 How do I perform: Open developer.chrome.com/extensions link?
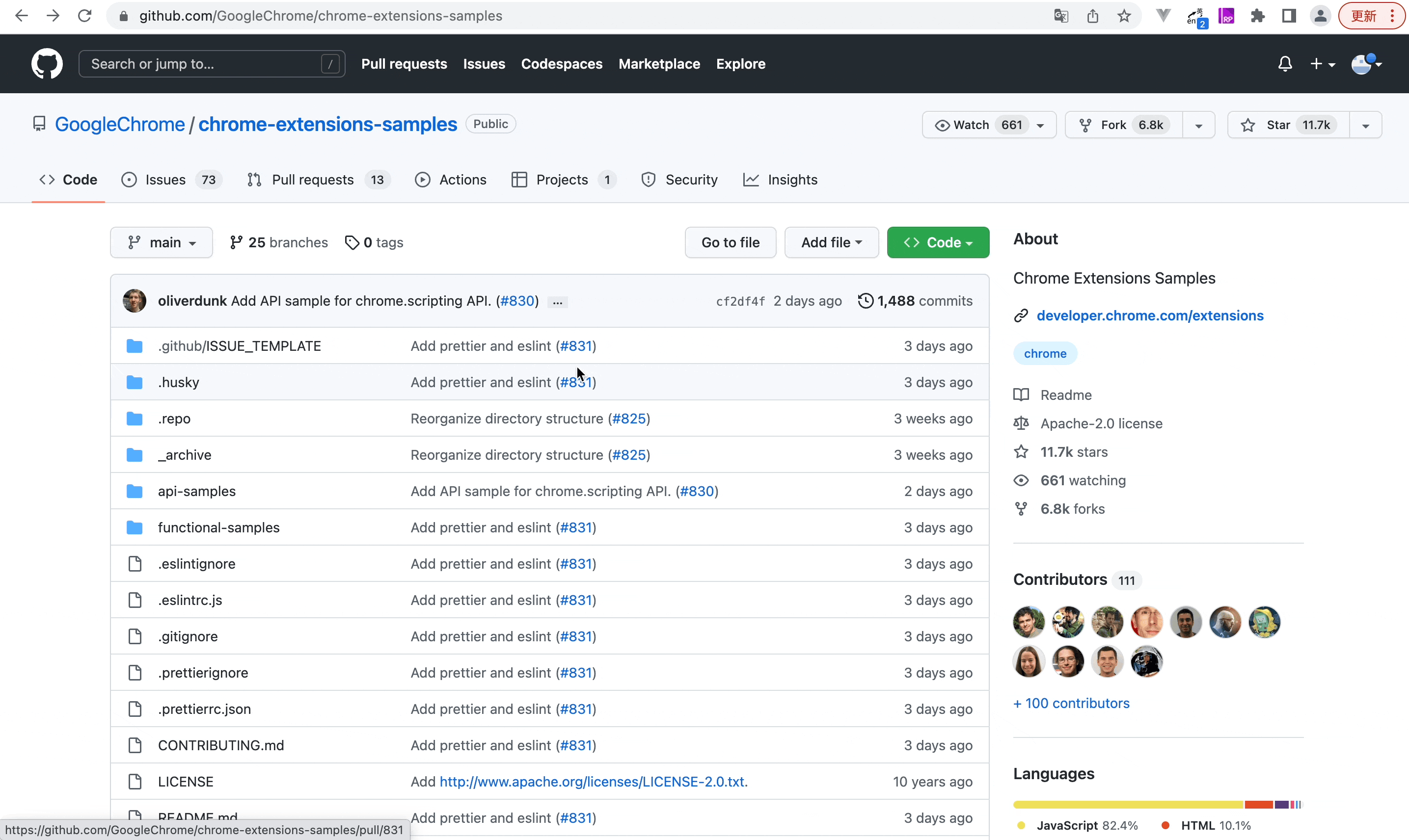click(1150, 315)
